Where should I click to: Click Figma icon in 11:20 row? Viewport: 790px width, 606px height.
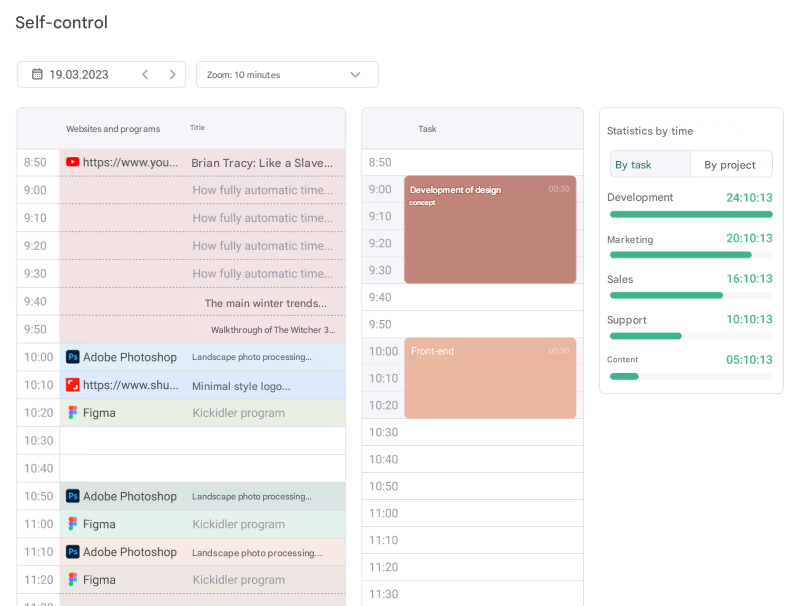(73, 580)
